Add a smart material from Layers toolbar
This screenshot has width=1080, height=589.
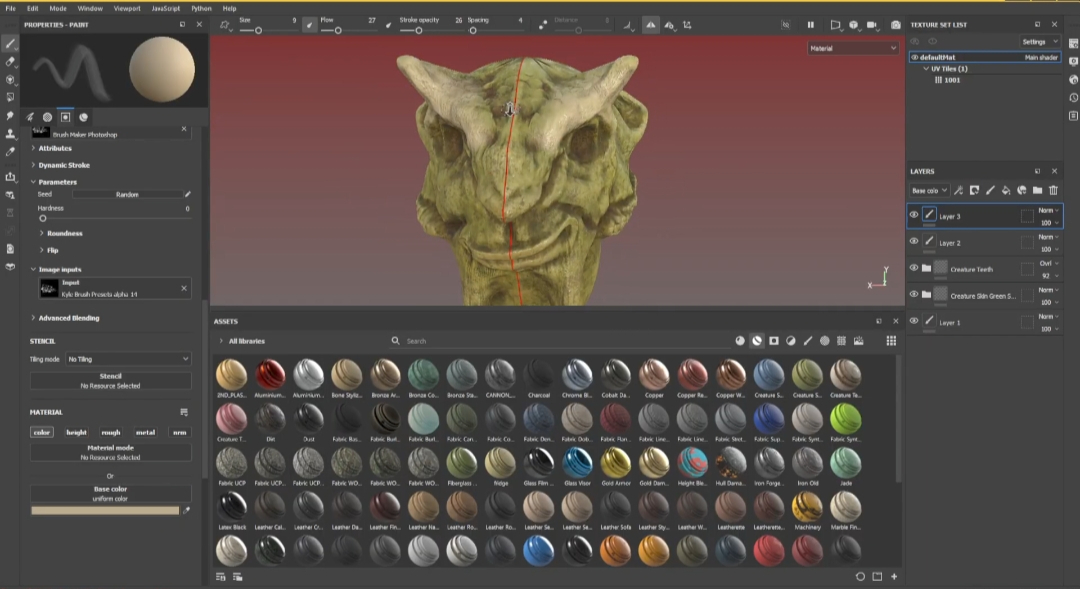[1021, 190]
